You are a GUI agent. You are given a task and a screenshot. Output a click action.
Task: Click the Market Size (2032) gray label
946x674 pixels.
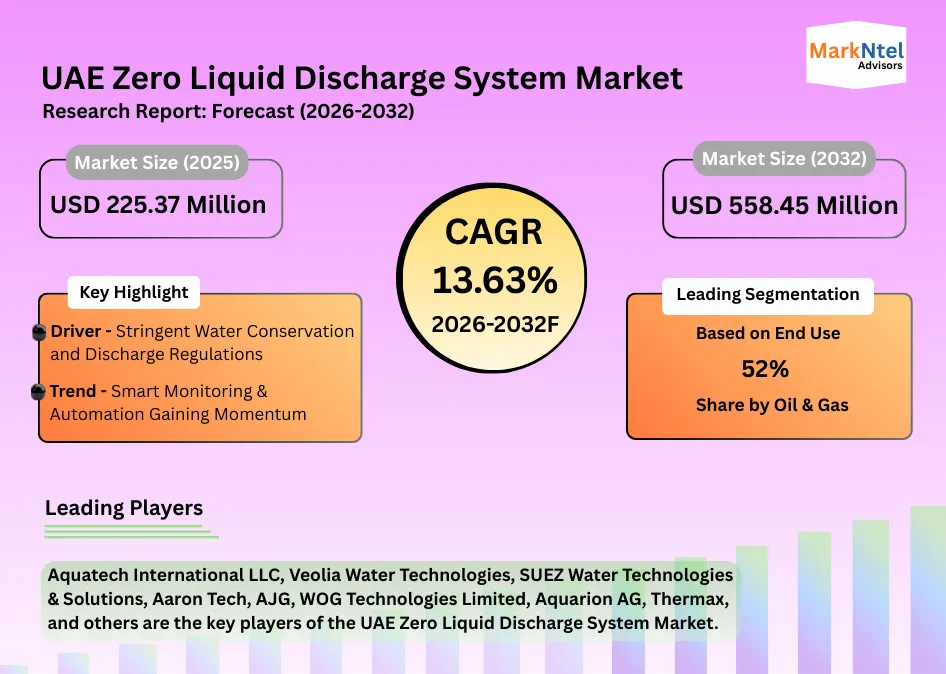pyautogui.click(x=784, y=158)
